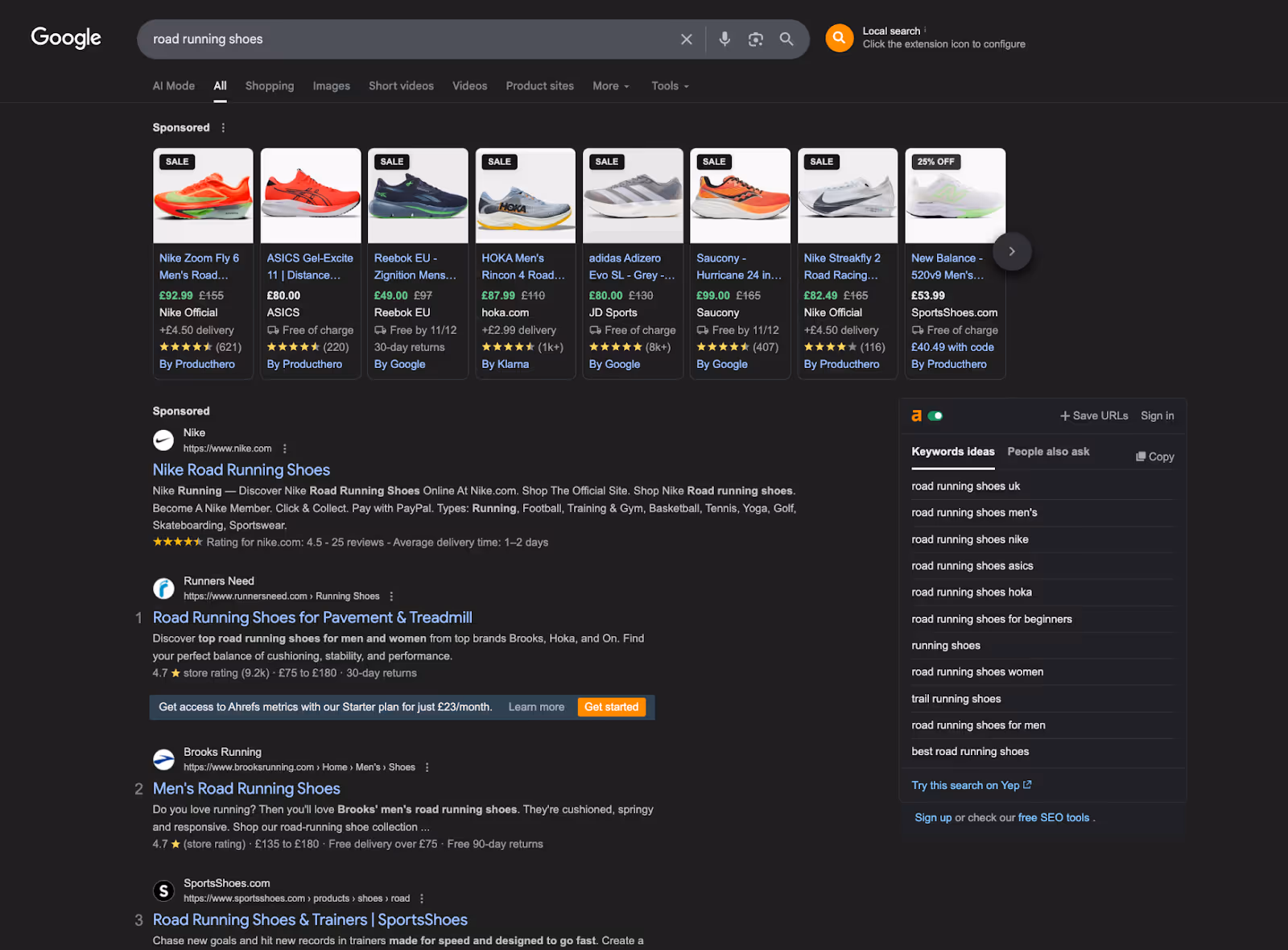
Task: Click Save URLs in Ahrefs panel
Action: coord(1094,416)
